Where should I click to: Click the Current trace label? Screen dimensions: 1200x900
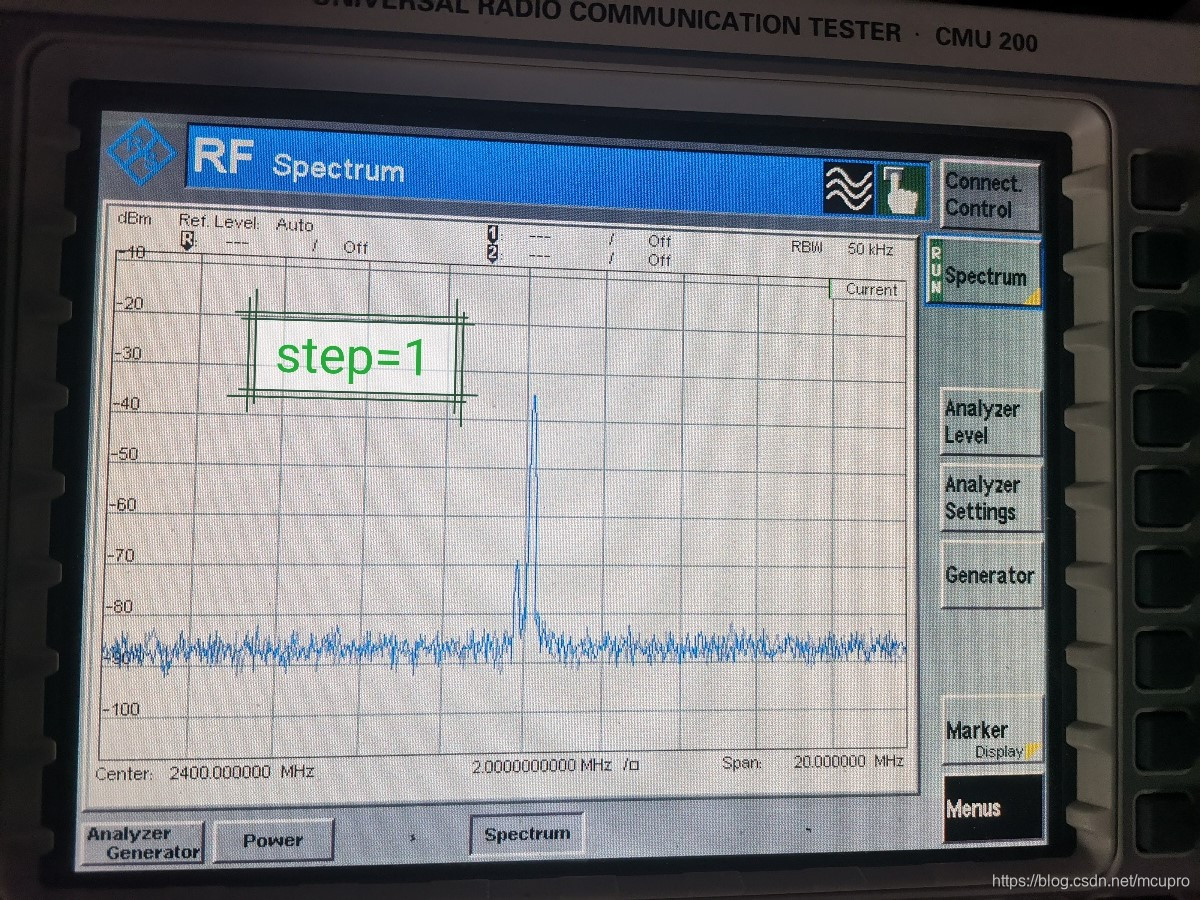coord(870,290)
